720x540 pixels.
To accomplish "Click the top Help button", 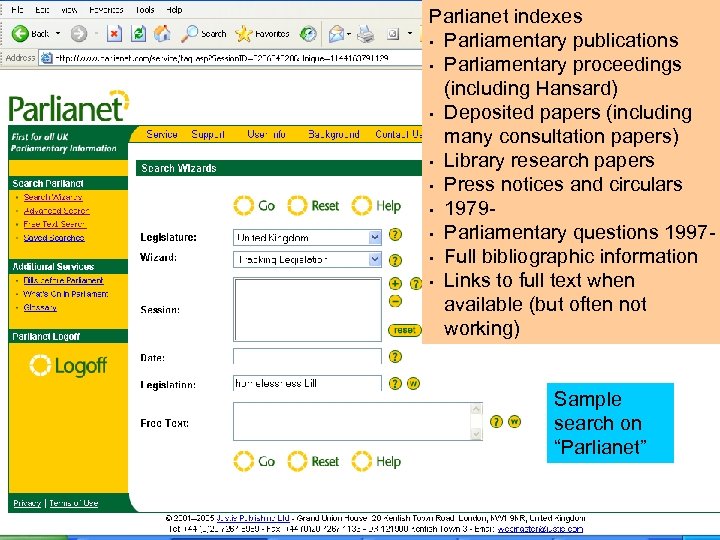I will [x=376, y=206].
